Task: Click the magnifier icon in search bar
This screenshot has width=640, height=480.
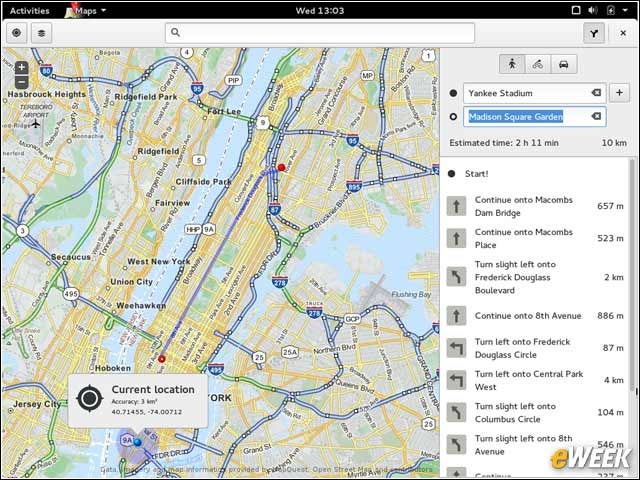Action: [x=176, y=32]
